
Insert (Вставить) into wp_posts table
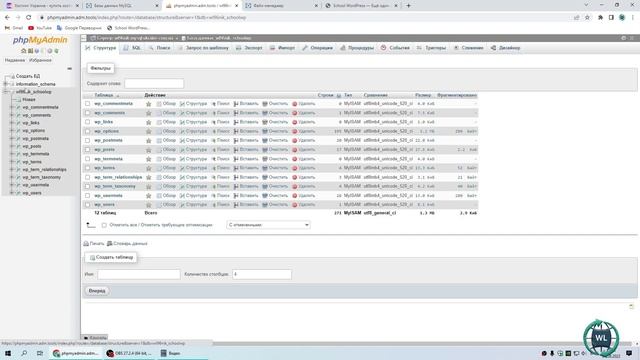click(246, 150)
